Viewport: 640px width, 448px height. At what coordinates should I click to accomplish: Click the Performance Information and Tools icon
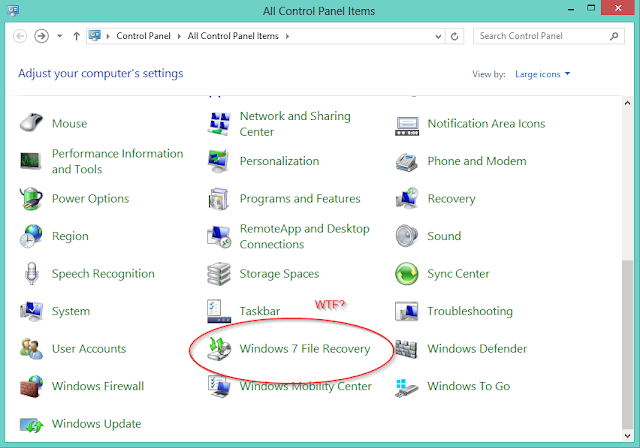point(31,161)
